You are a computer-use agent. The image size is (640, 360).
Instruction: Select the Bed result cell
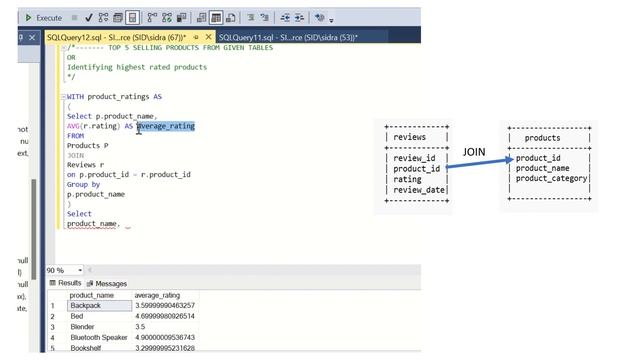[99, 316]
